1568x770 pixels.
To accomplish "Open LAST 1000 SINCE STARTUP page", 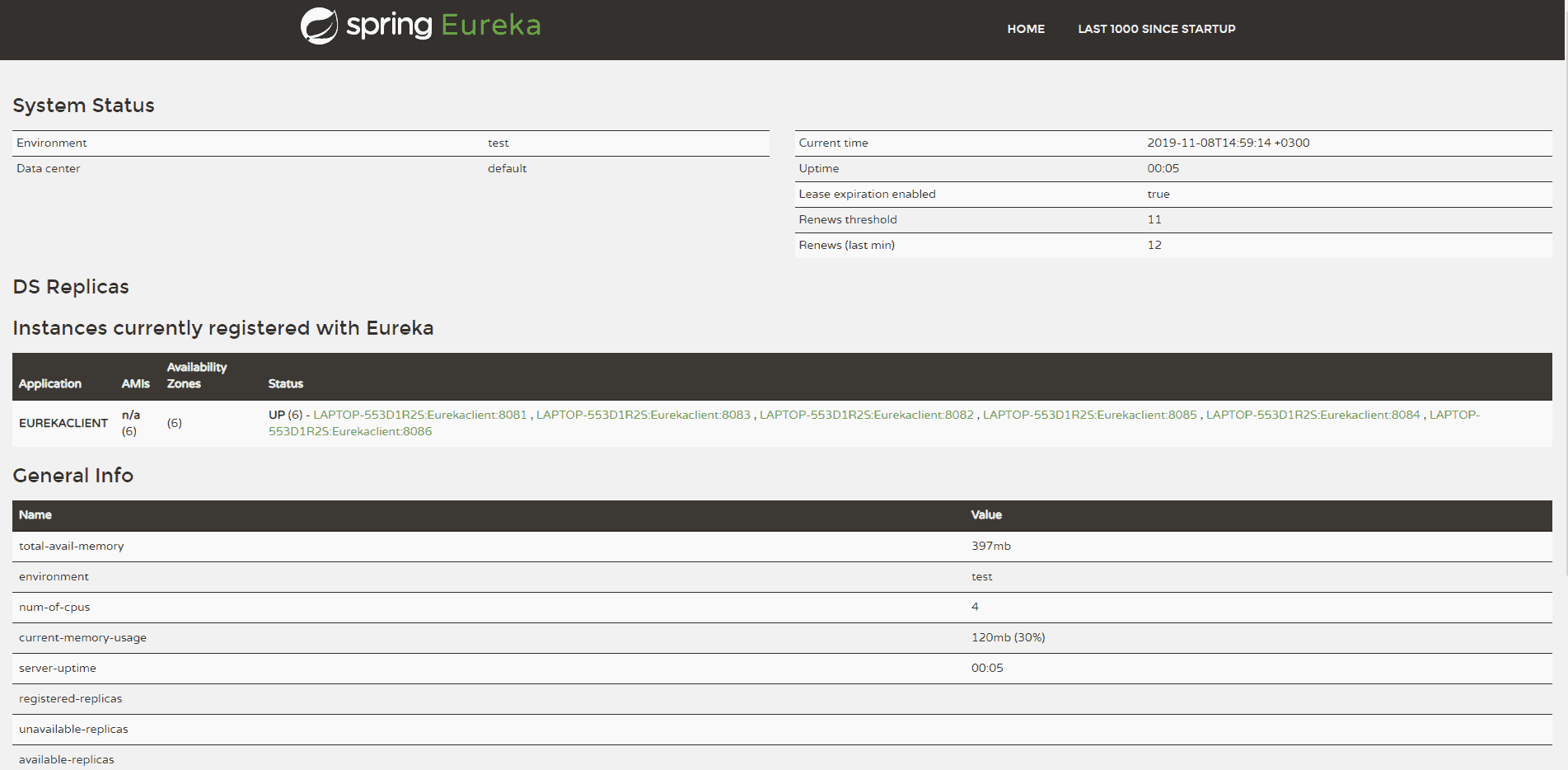I will click(1157, 29).
